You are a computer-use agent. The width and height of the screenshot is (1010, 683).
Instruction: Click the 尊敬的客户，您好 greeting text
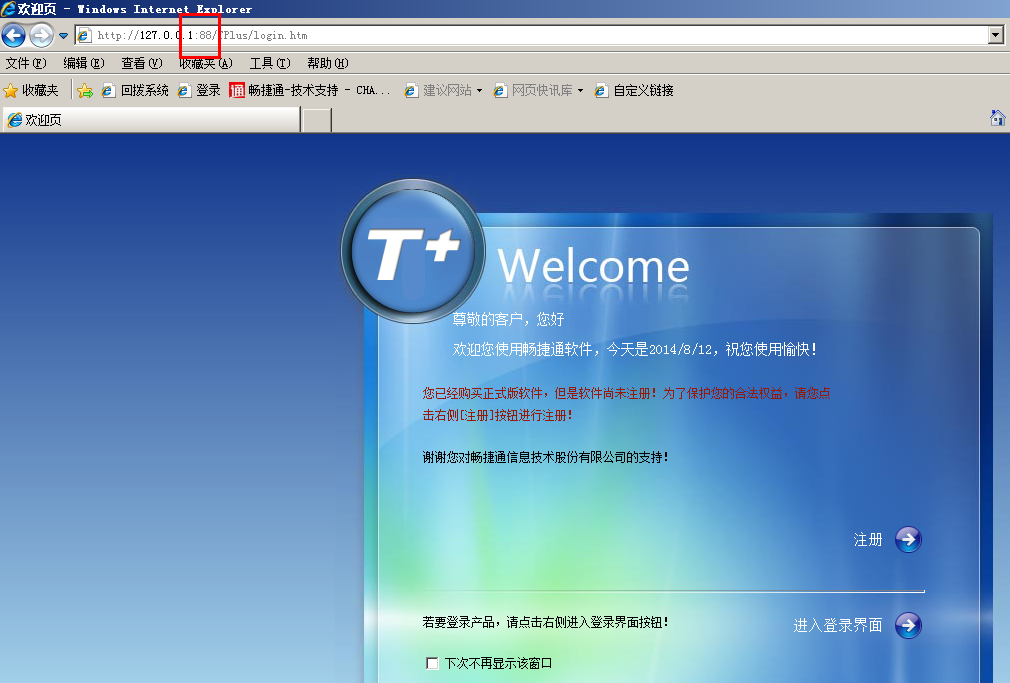508,319
